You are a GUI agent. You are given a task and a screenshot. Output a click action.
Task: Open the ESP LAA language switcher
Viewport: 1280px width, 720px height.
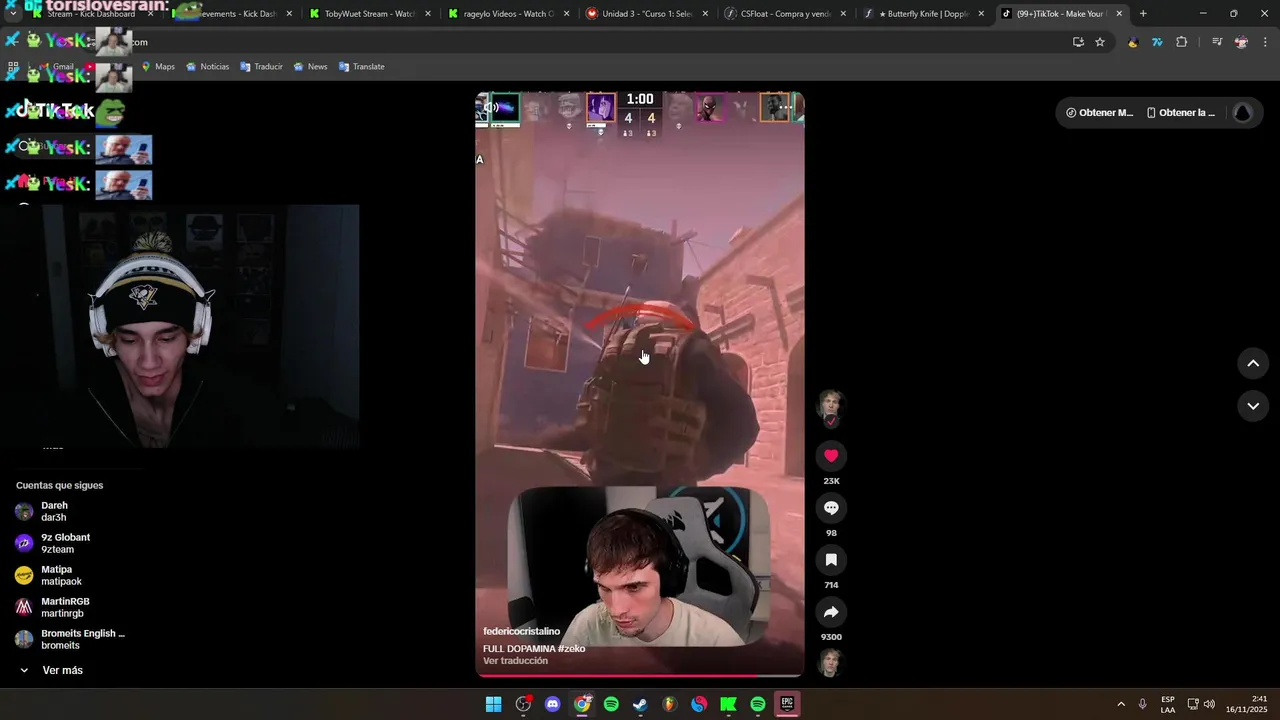point(1168,705)
